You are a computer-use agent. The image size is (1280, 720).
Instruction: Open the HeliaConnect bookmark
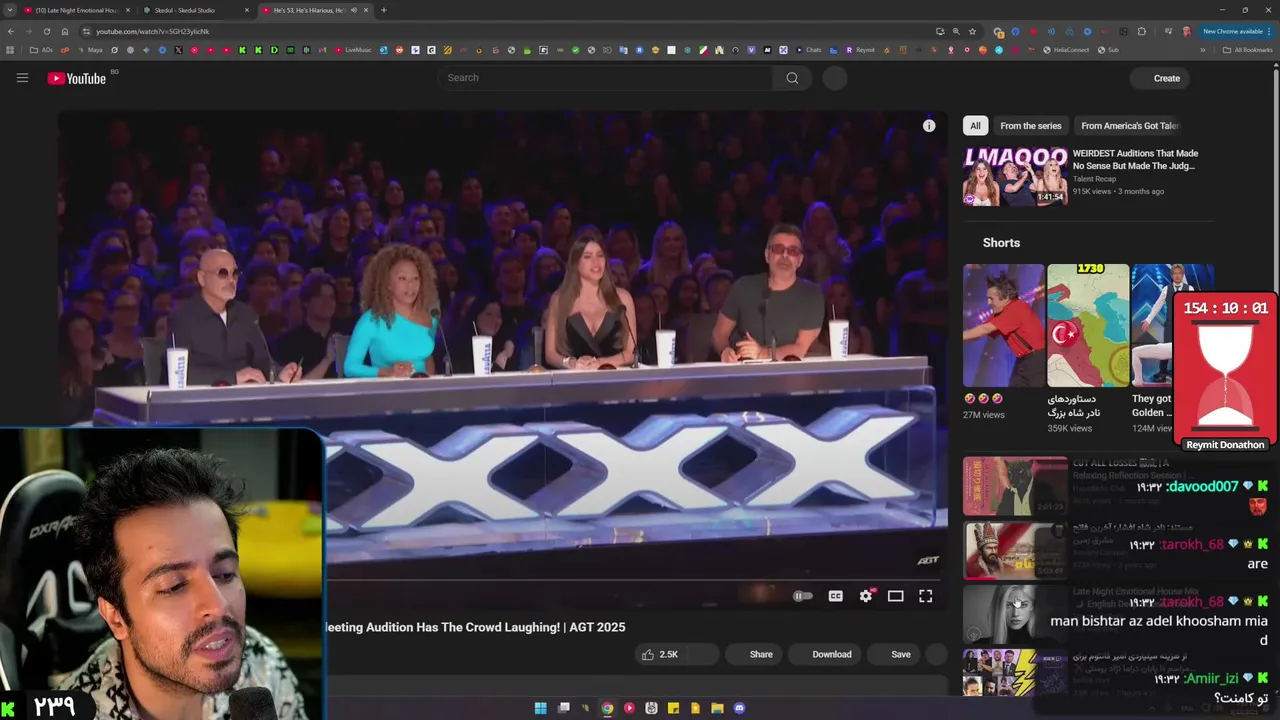point(1066,50)
